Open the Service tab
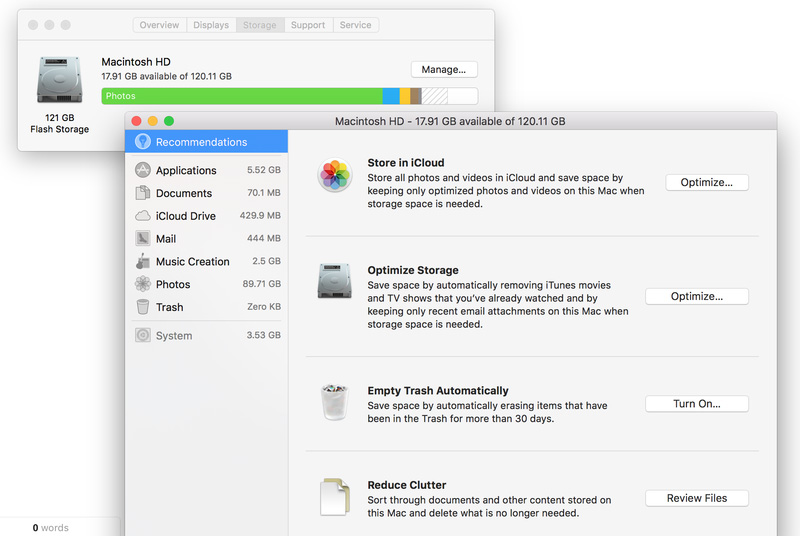Image resolution: width=800 pixels, height=536 pixels. click(355, 25)
